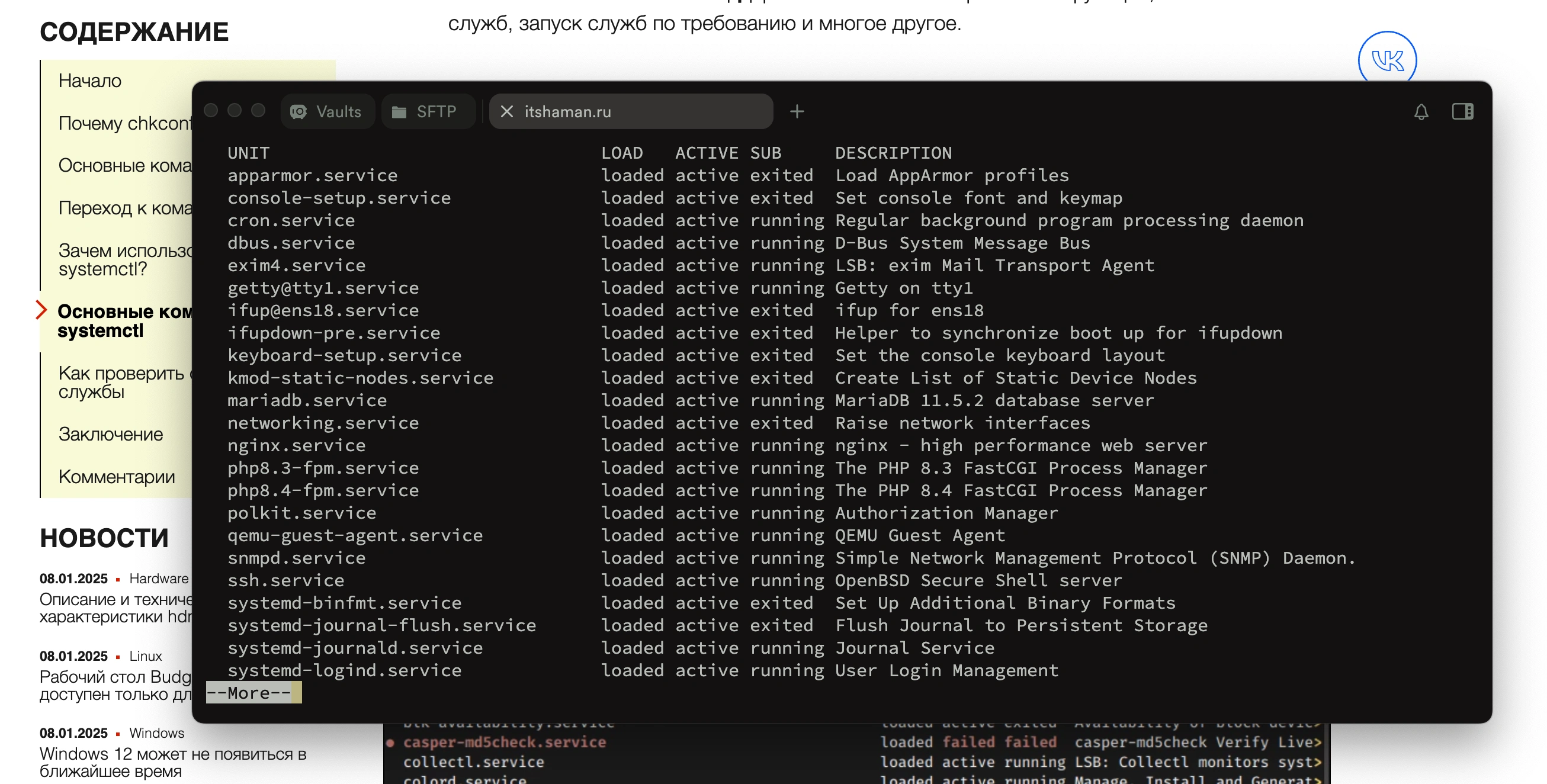Open Зачем использовать systemctl section
The height and width of the screenshot is (784, 1547).
[x=126, y=259]
